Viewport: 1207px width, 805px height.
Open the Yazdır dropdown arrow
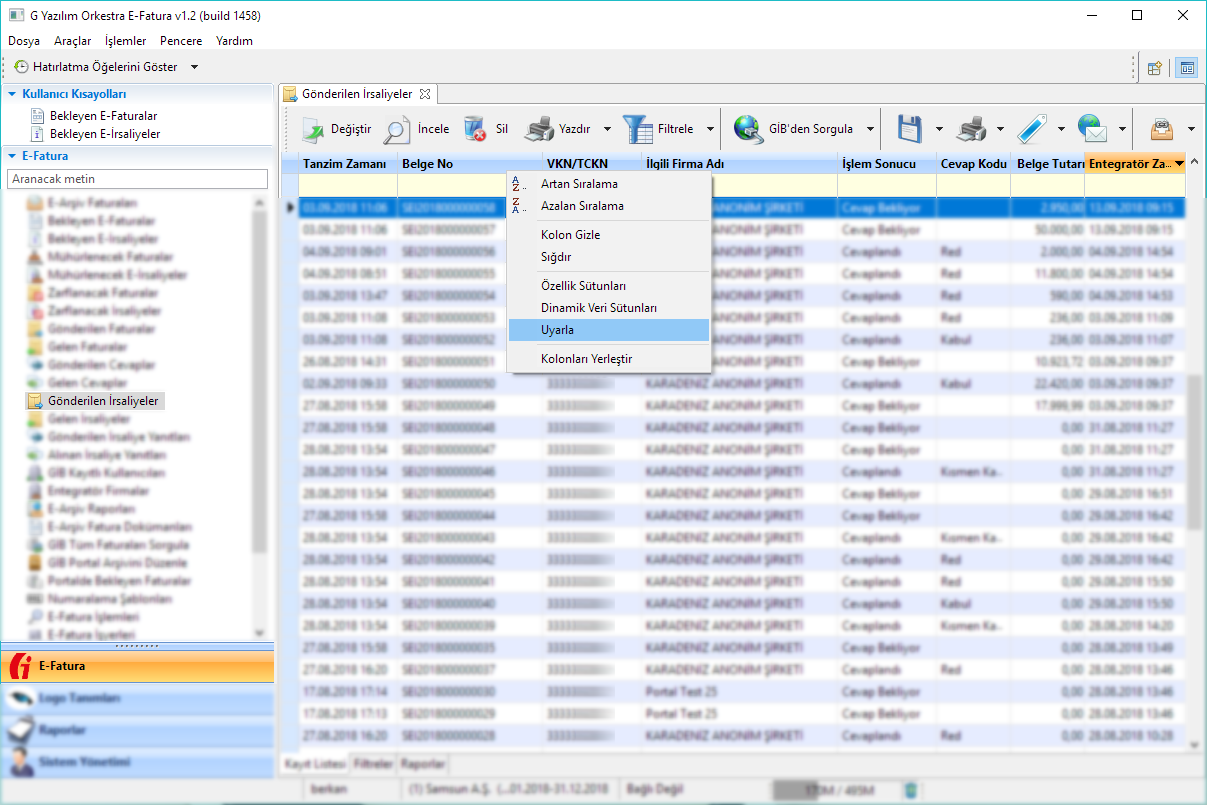(608, 129)
